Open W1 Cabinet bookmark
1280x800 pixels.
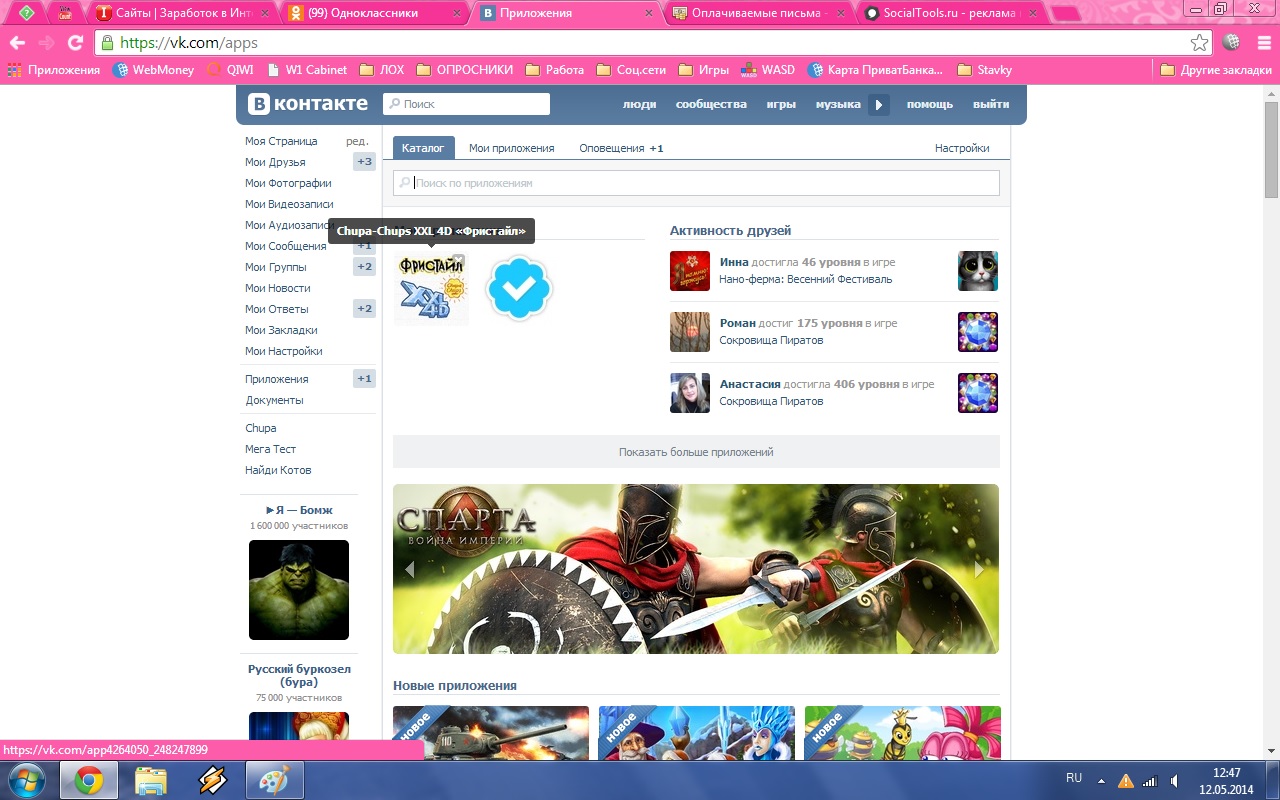coord(306,70)
